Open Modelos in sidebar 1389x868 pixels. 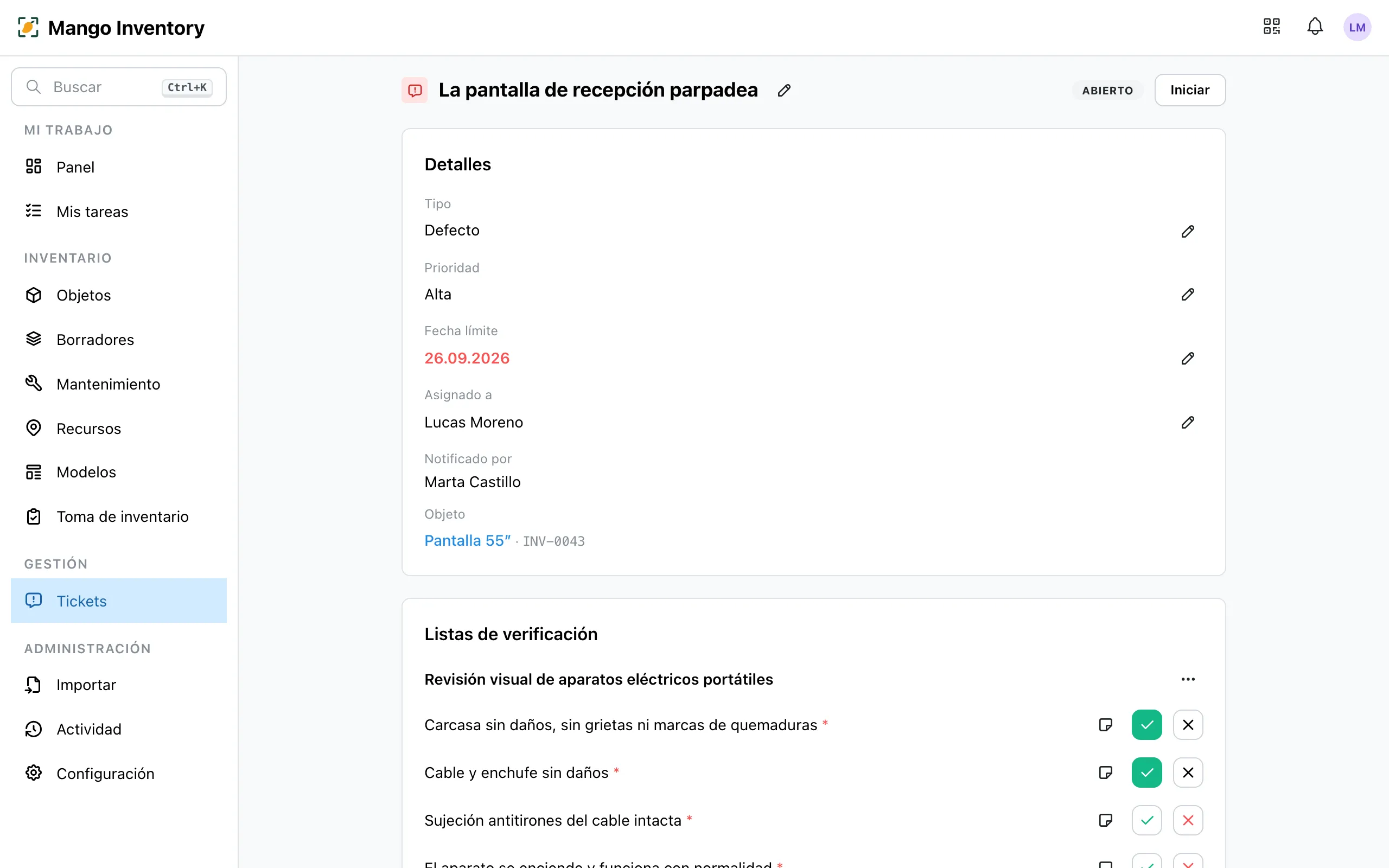pos(119,472)
